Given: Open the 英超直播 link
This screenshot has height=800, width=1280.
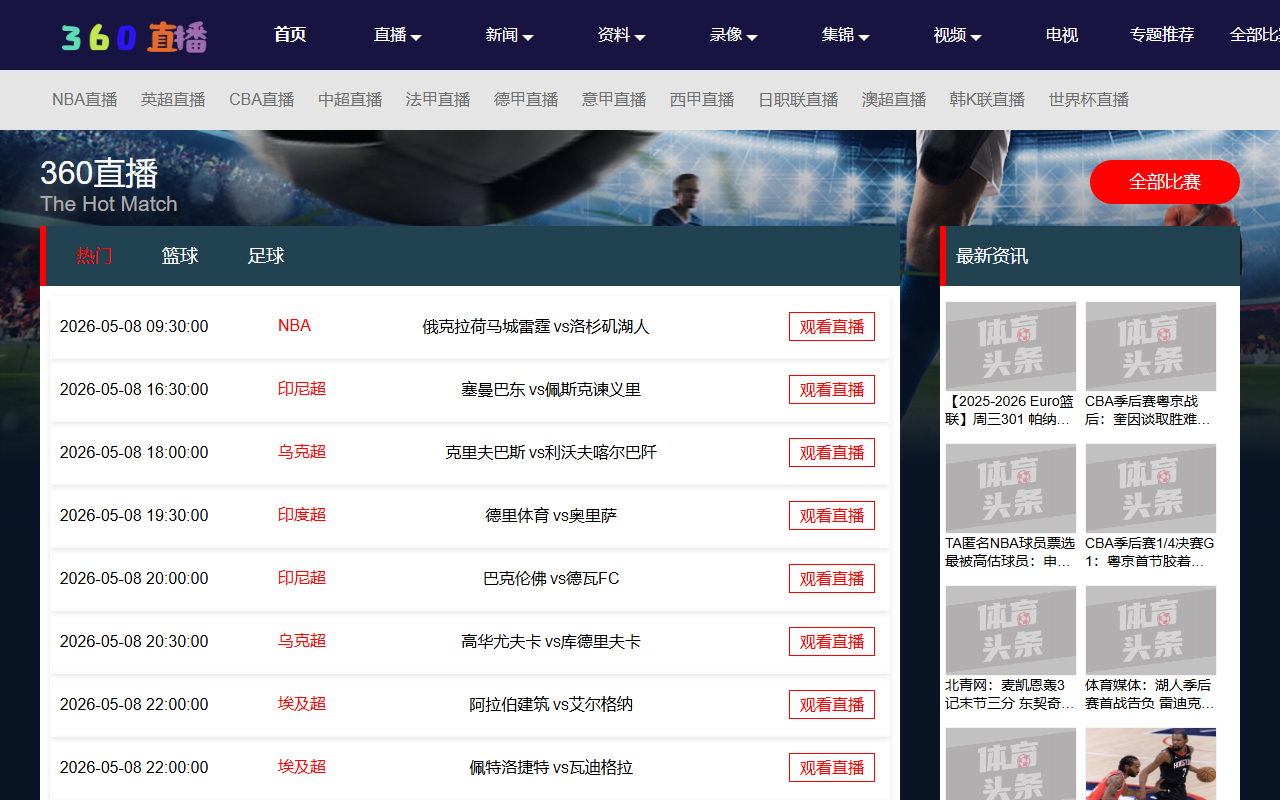Looking at the screenshot, I should tap(173, 100).
